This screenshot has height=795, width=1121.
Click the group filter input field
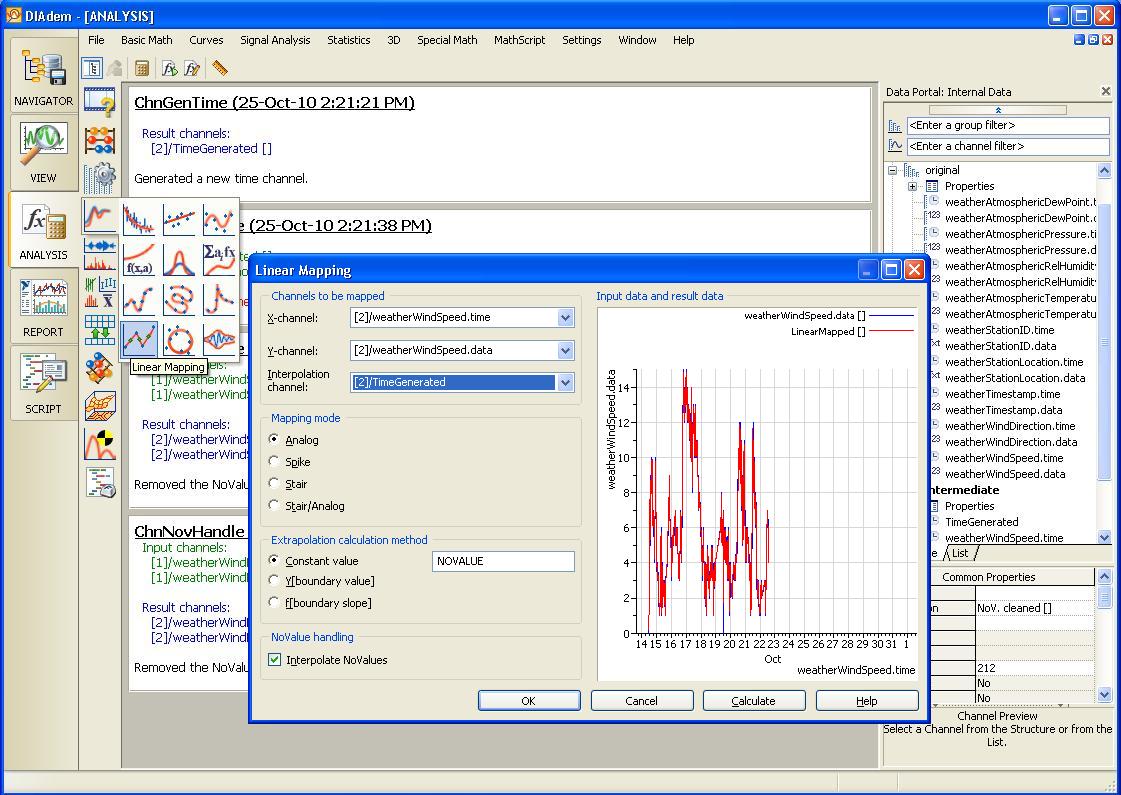pyautogui.click(x=1008, y=126)
